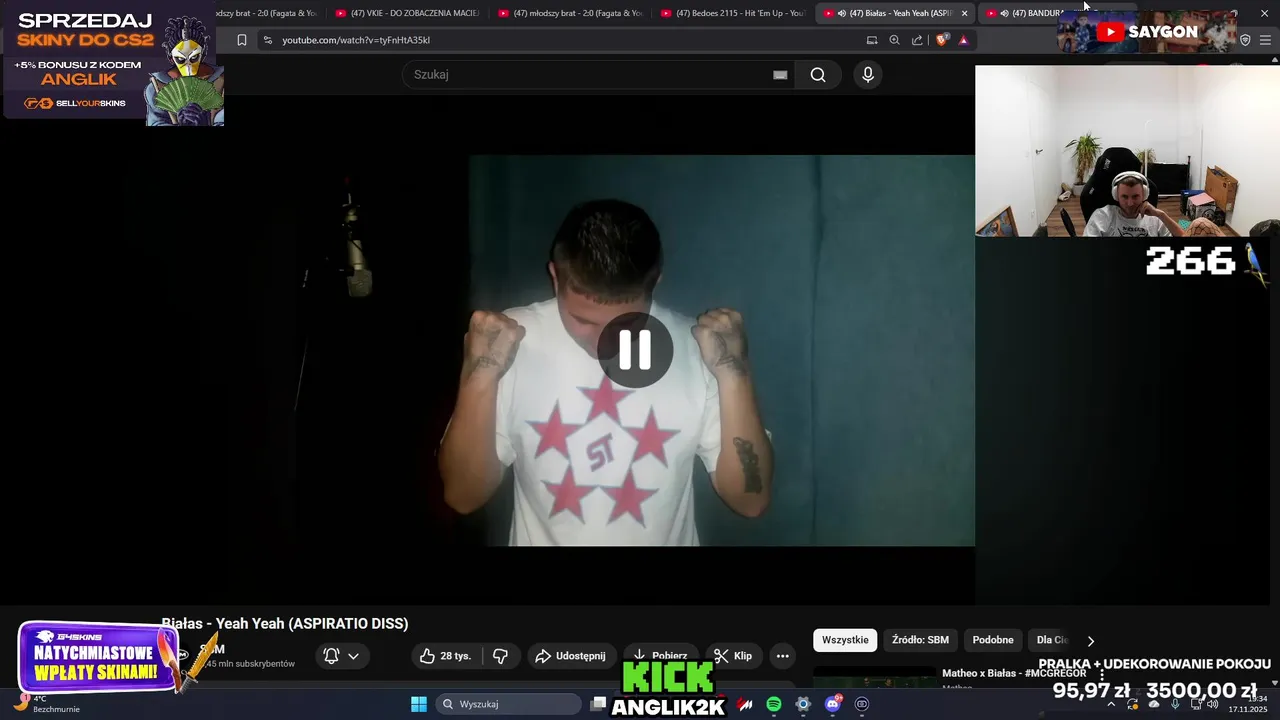
Task: Open picture-in-picture icon in the address bar
Action: pos(872,40)
